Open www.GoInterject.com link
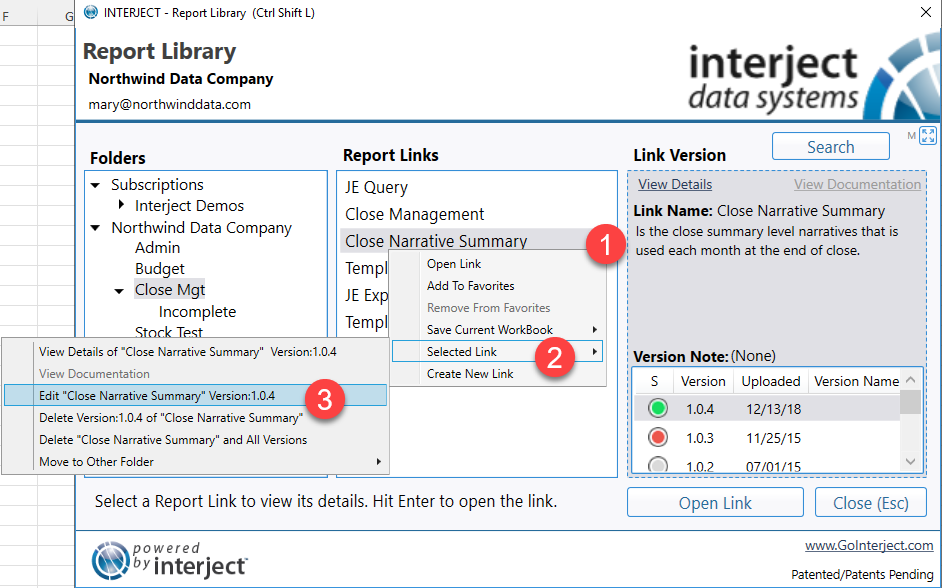The height and width of the screenshot is (588, 942). coord(869,545)
